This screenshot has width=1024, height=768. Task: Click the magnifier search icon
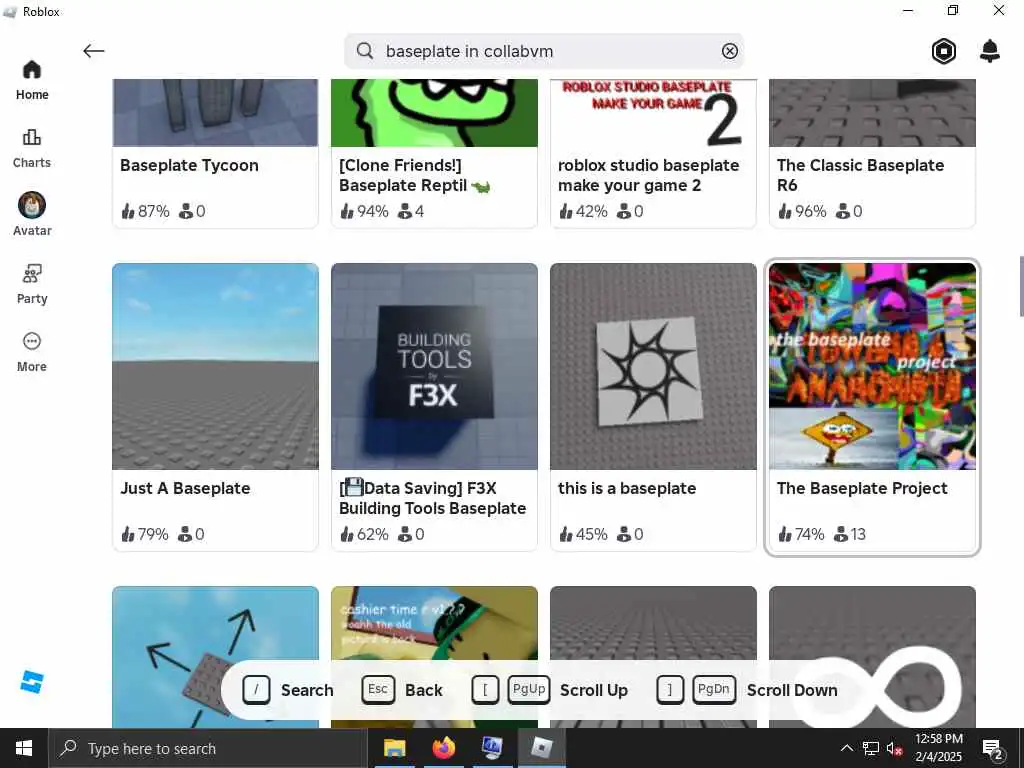[365, 51]
